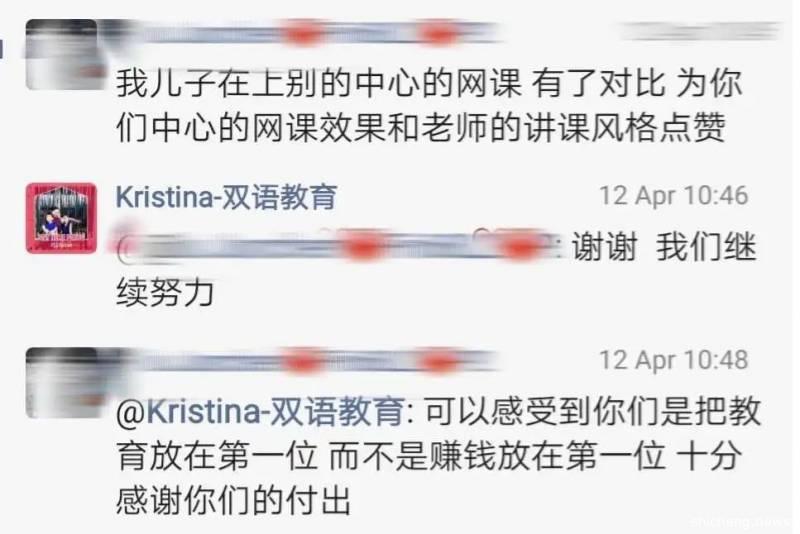The height and width of the screenshot is (534, 800).
Task: Open the Kristina-双语教育 sender name
Action: pos(227,197)
